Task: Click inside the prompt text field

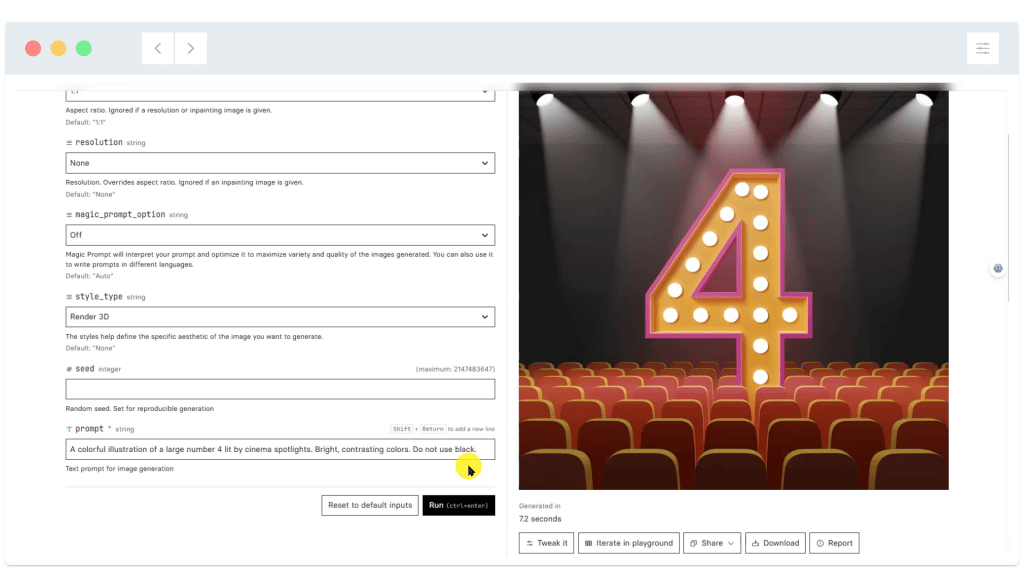Action: tap(280, 449)
